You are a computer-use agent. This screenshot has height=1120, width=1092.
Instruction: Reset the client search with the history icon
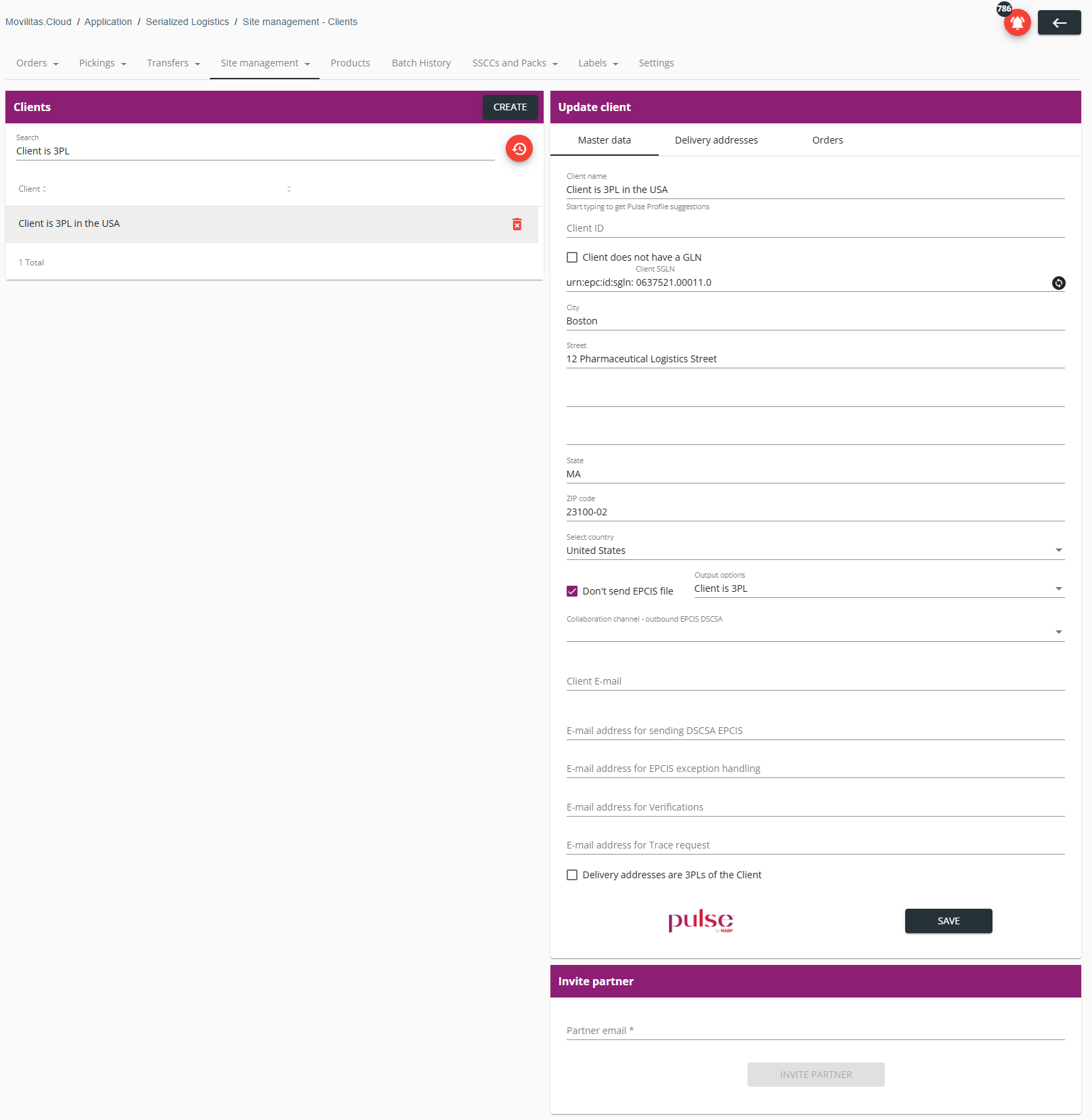(x=519, y=148)
